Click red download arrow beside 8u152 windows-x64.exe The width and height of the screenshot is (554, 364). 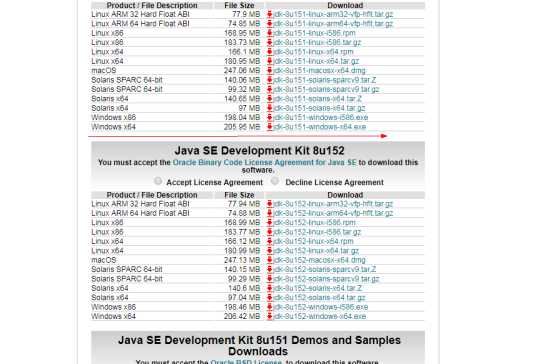[270, 316]
